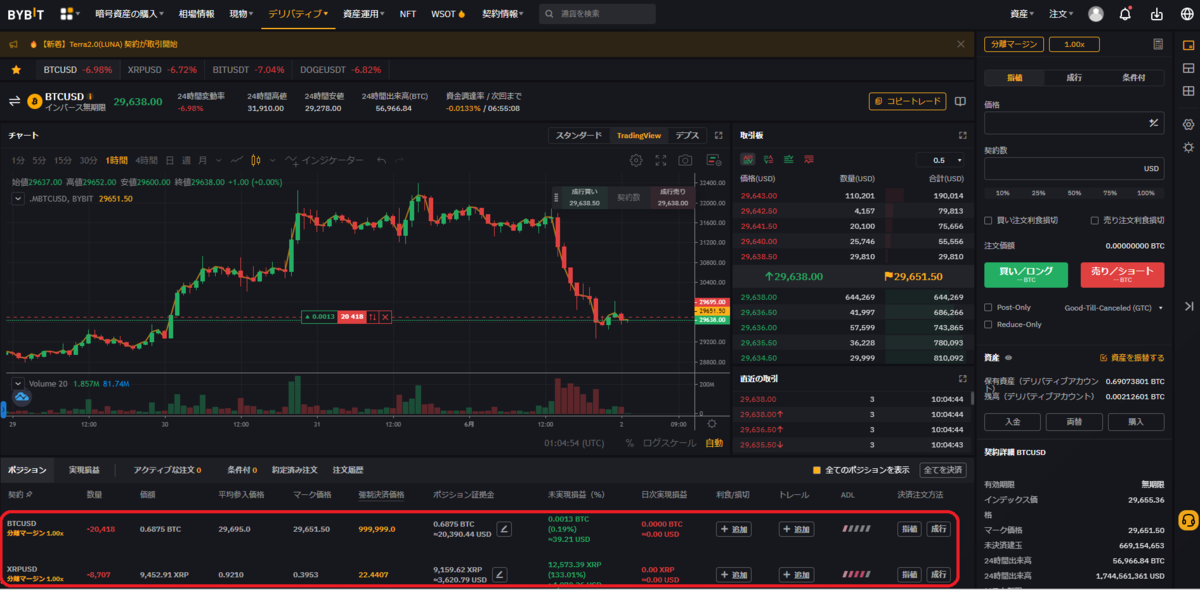The height and width of the screenshot is (590, 1200).
Task: Open the Copy Trade button
Action: pyautogui.click(x=907, y=101)
